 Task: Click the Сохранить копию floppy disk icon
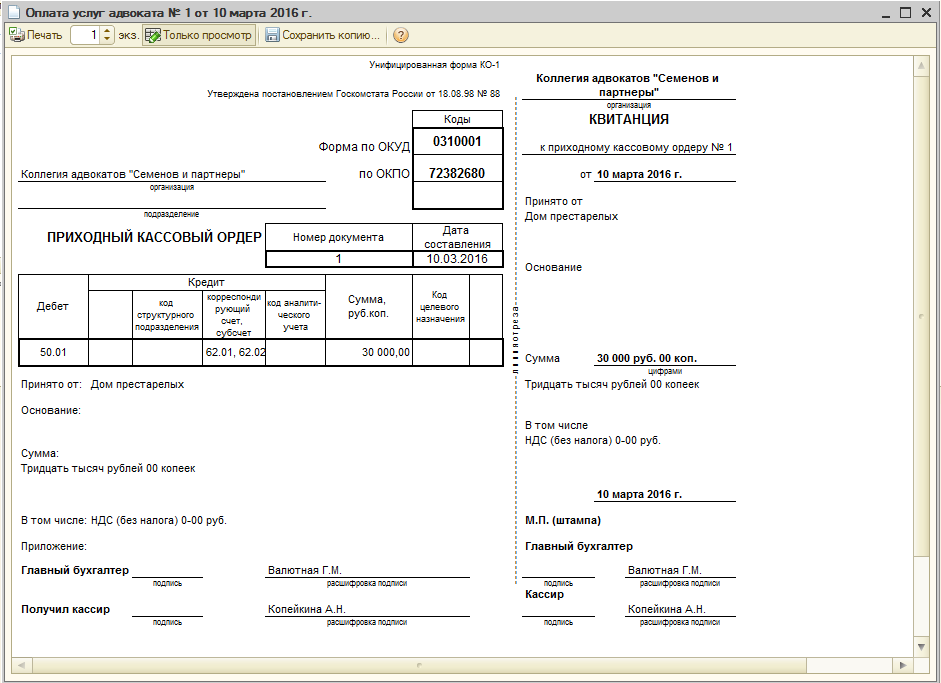[x=272, y=35]
